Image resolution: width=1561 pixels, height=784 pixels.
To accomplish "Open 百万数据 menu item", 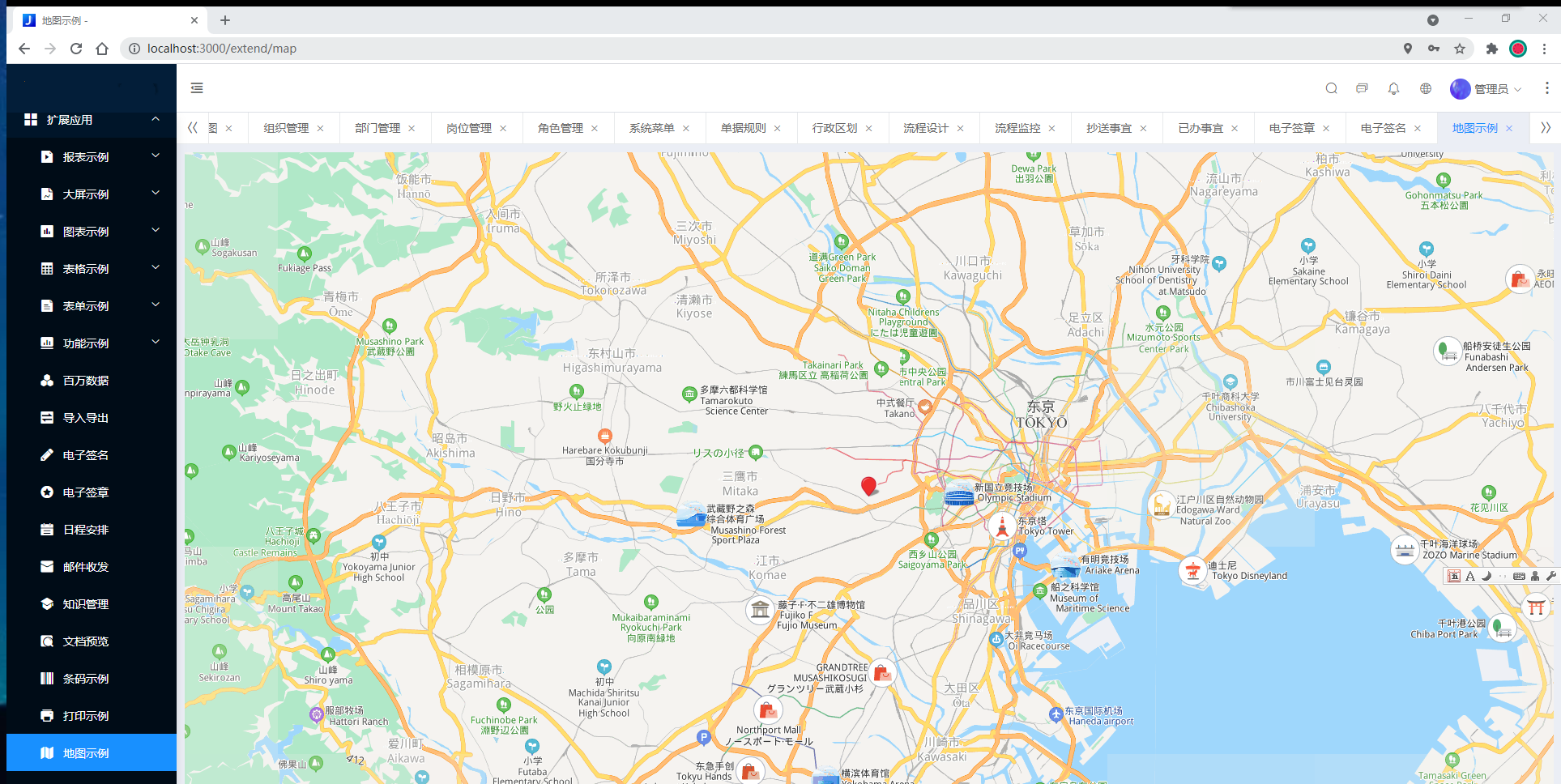I will [x=91, y=381].
